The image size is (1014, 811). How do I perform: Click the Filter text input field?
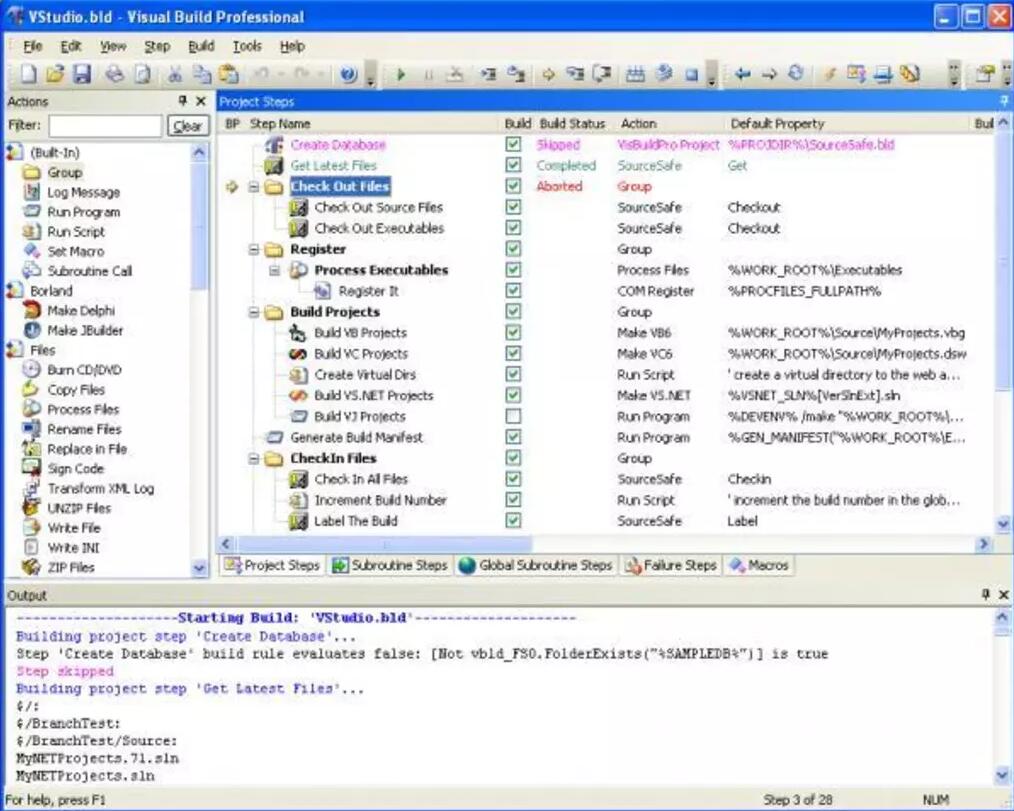(105, 126)
